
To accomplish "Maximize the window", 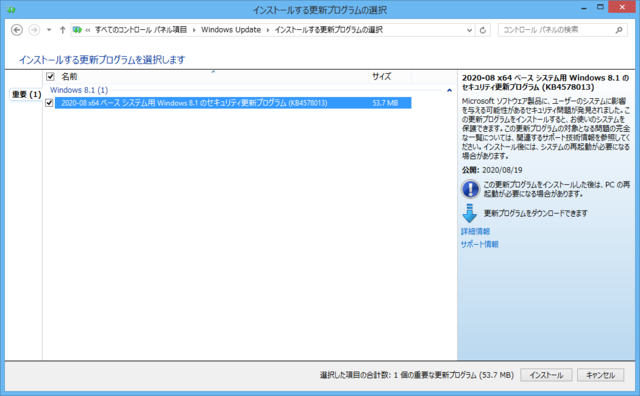I will point(600,7).
